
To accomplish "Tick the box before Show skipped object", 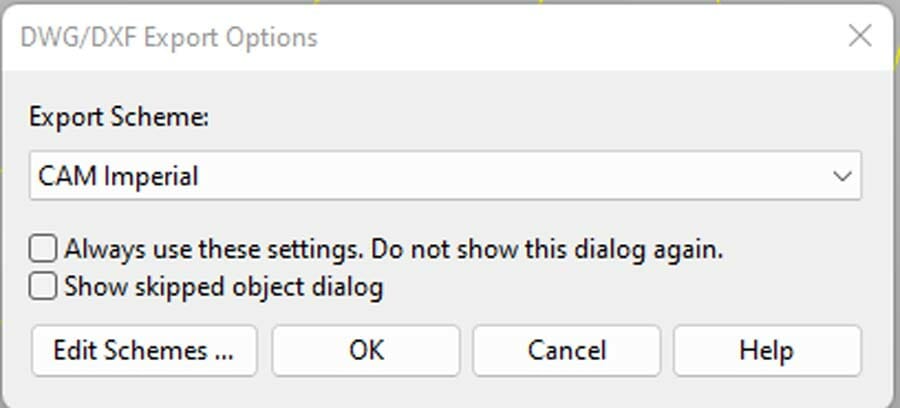I will pyautogui.click(x=45, y=287).
